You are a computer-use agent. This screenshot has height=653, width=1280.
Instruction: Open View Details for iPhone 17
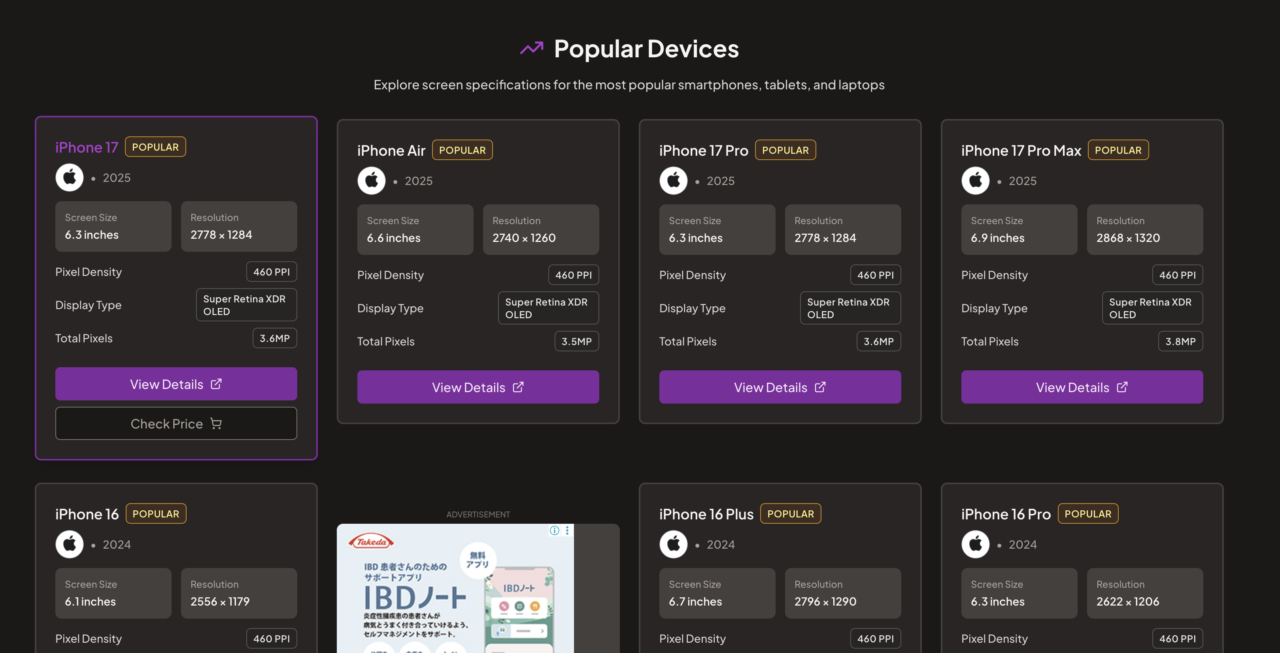point(176,384)
